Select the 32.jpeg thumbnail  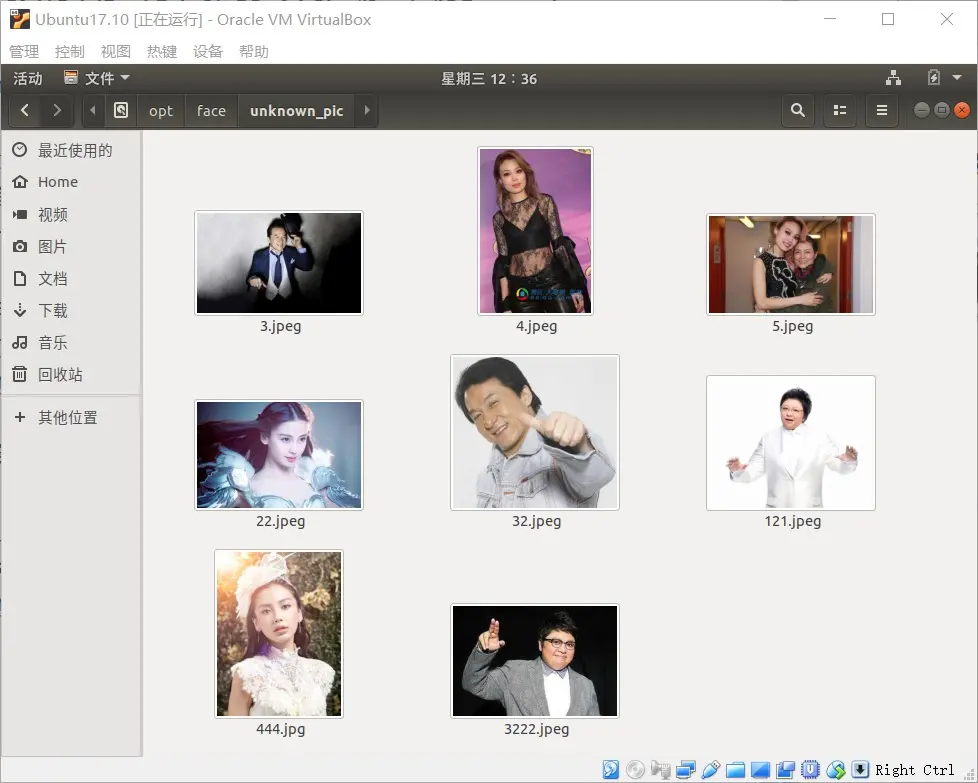[x=535, y=432]
